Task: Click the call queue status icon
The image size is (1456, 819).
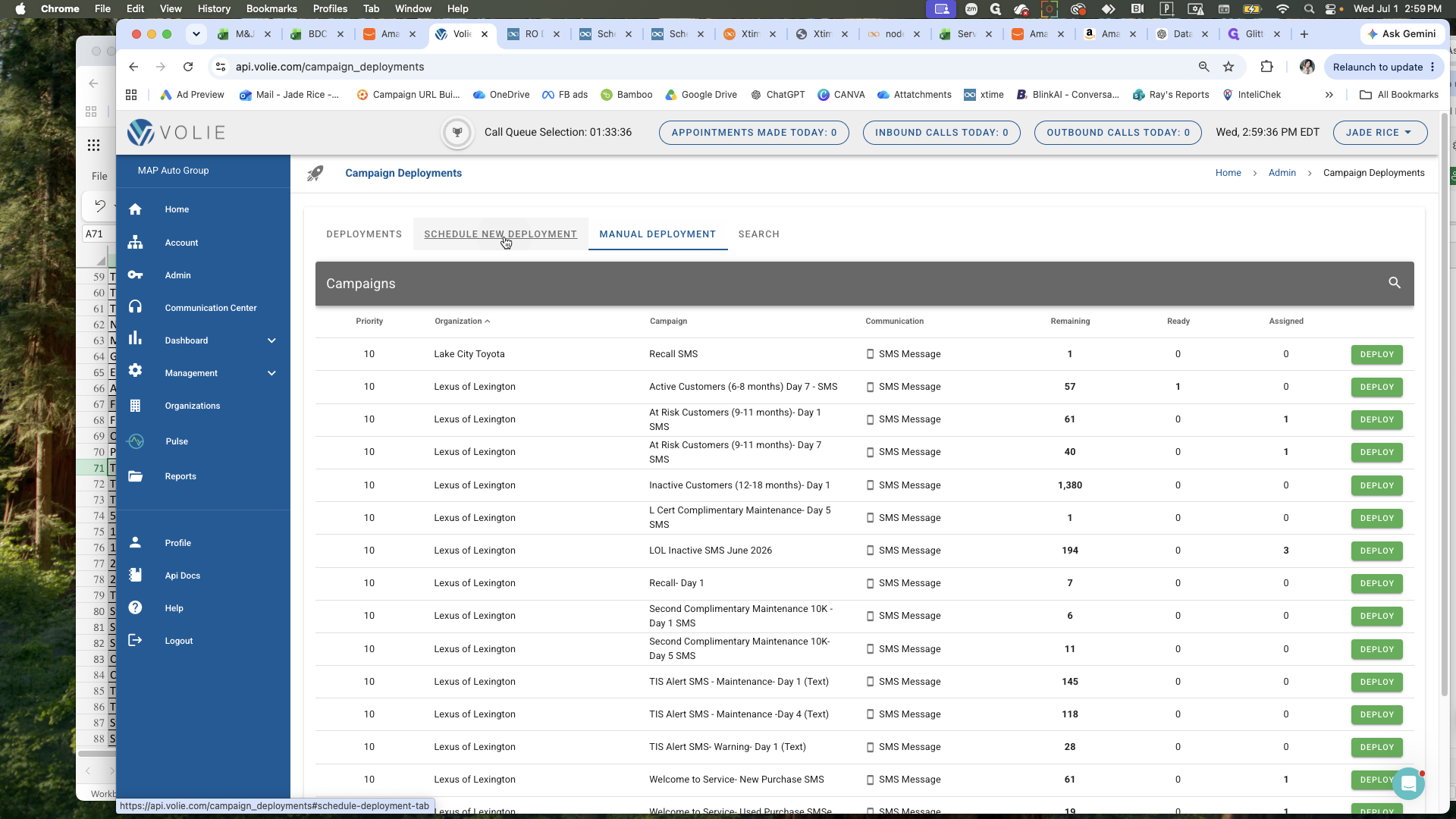Action: (457, 133)
